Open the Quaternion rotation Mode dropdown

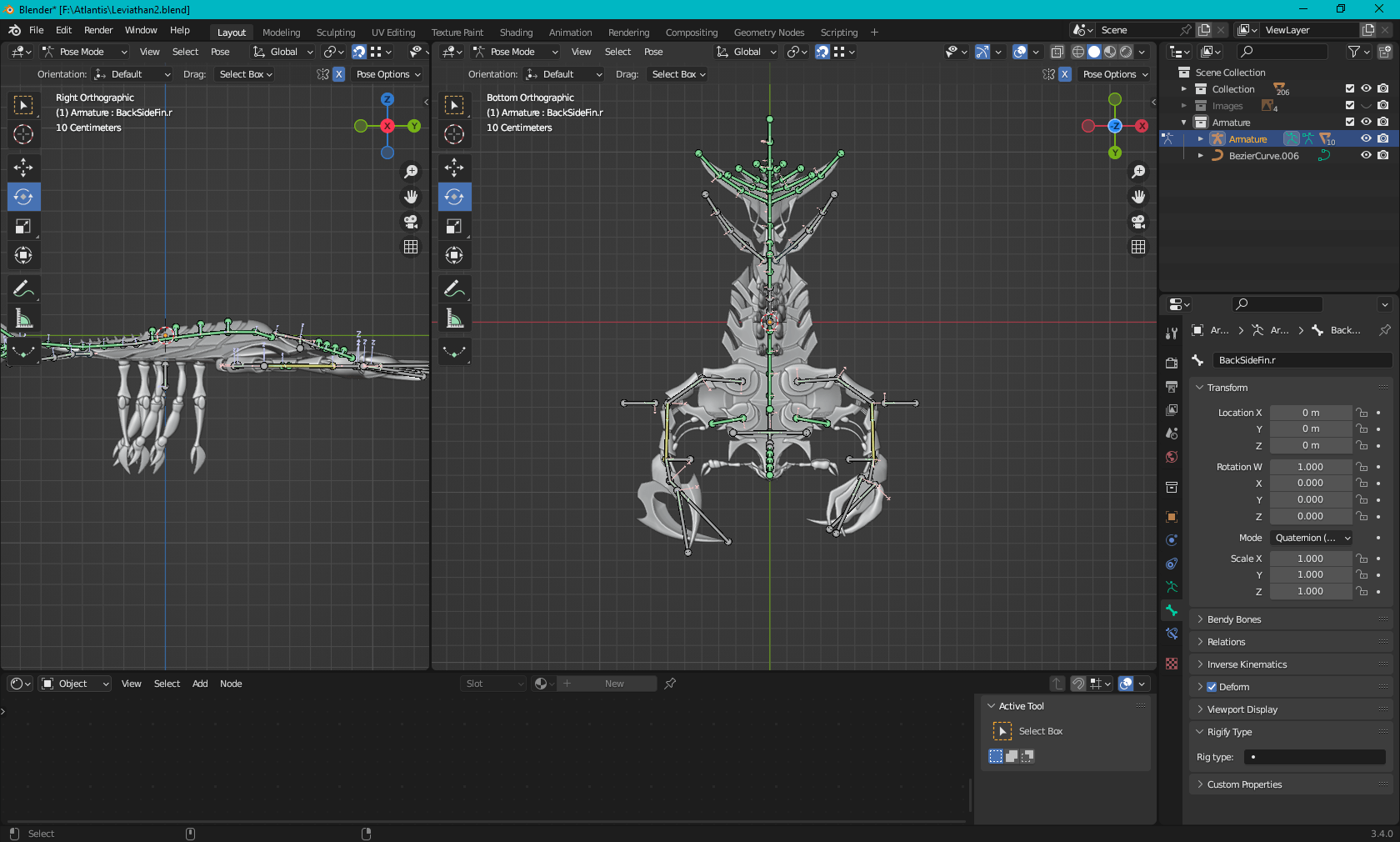[x=1311, y=538]
